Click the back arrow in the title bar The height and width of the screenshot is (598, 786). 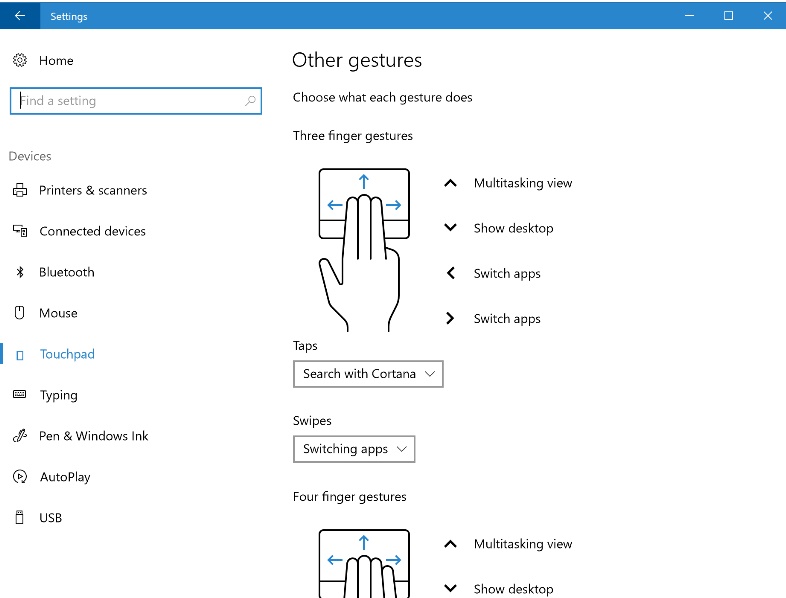click(x=20, y=15)
